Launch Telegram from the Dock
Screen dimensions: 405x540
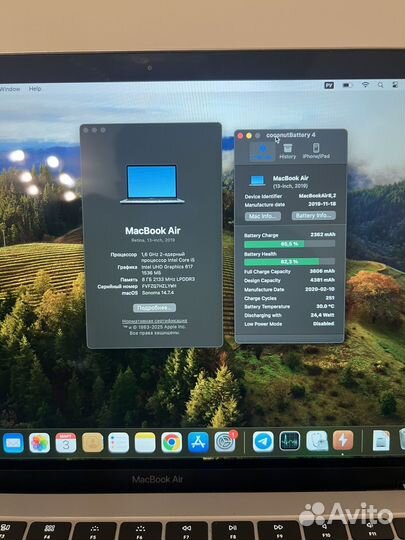point(263,442)
